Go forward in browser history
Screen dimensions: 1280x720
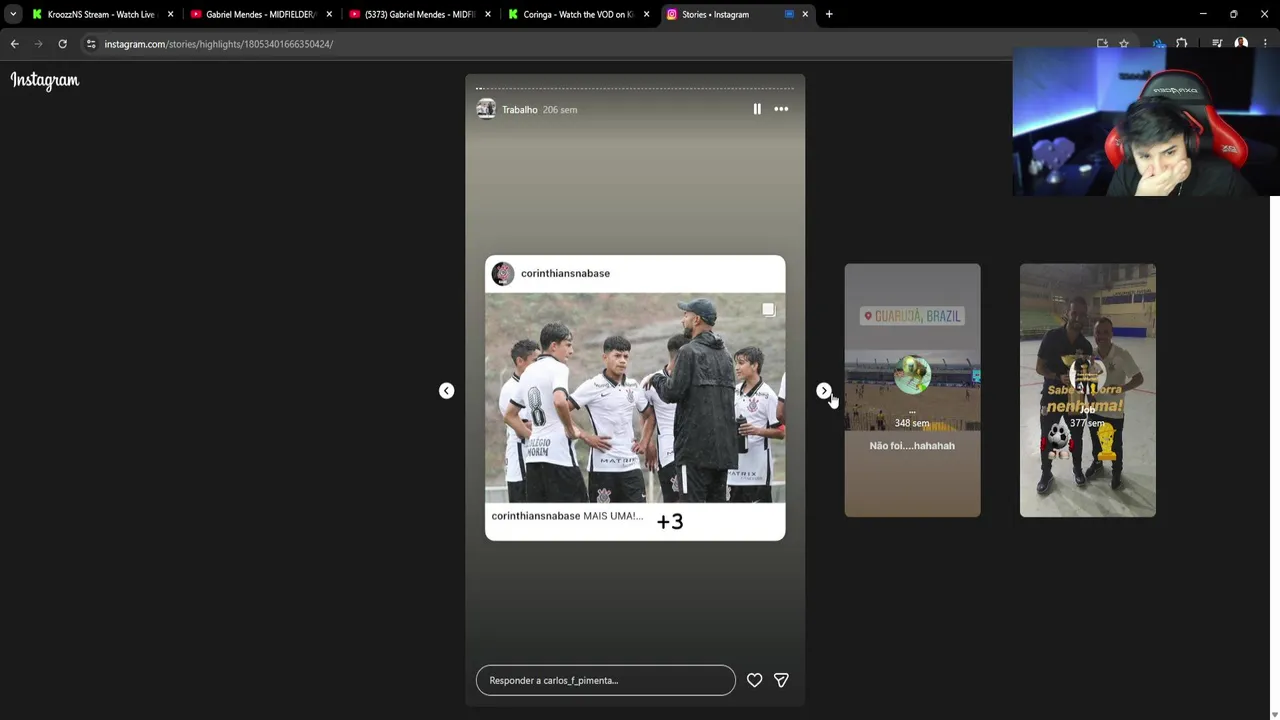coord(38,44)
